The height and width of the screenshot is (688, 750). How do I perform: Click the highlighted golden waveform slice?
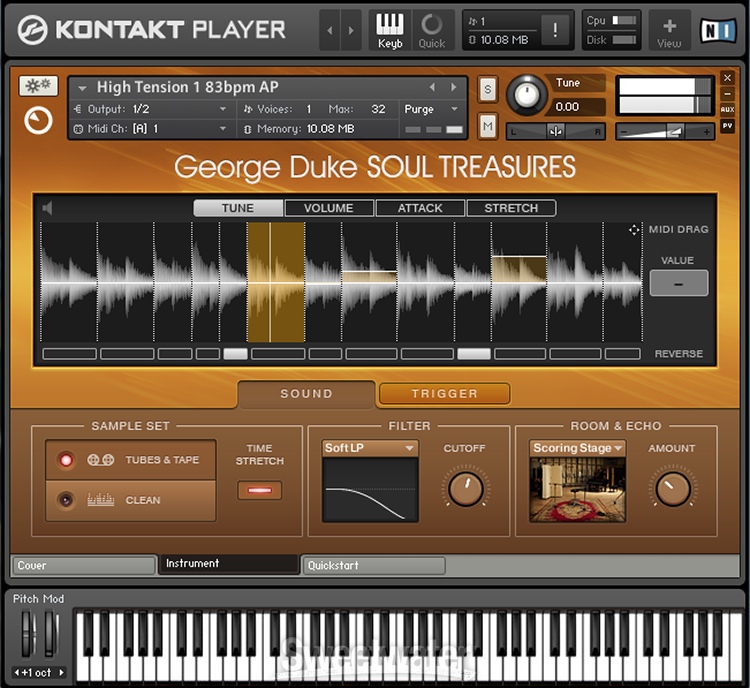(276, 282)
